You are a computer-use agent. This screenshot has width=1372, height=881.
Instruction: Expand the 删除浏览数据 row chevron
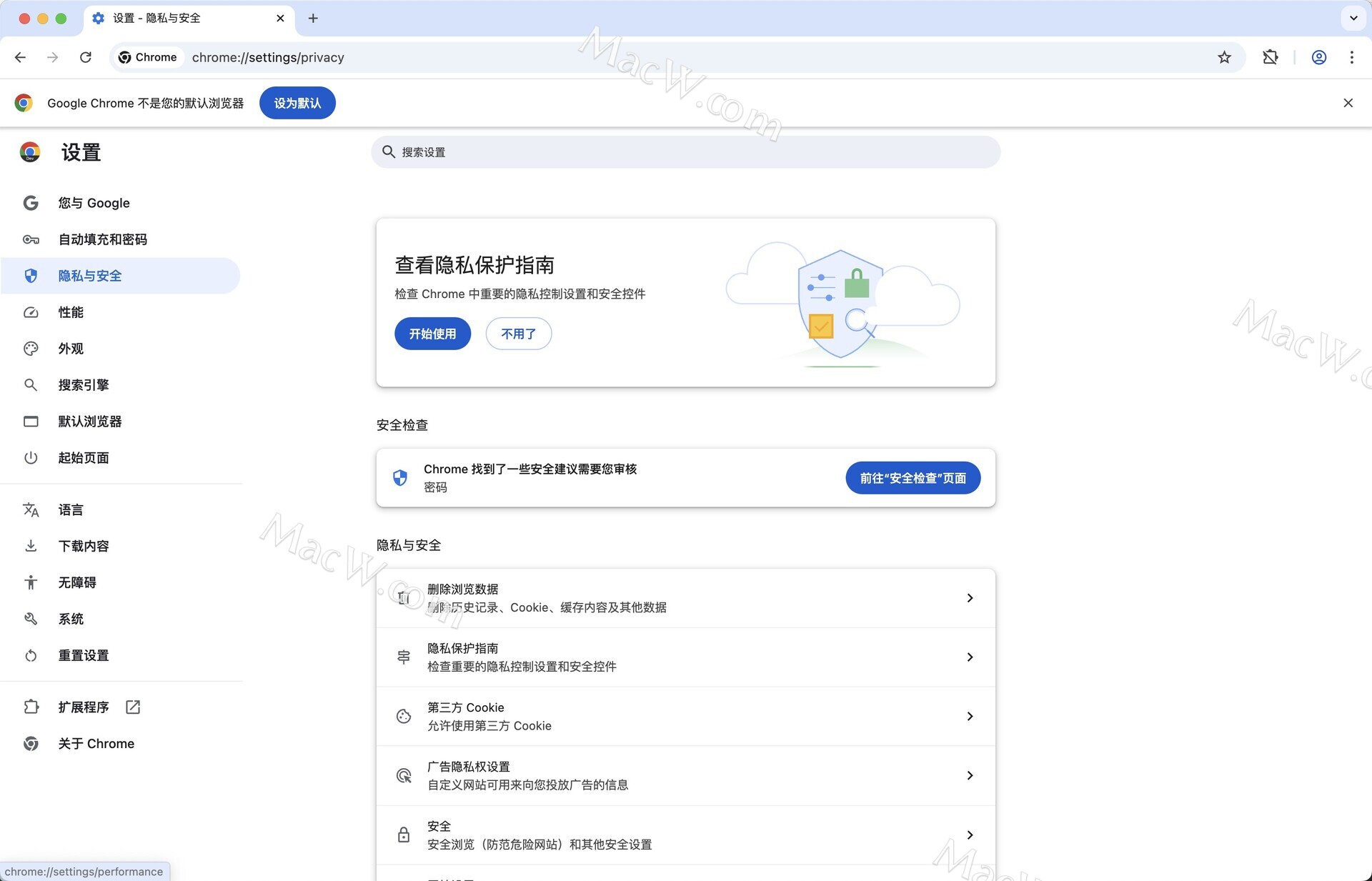(x=970, y=598)
